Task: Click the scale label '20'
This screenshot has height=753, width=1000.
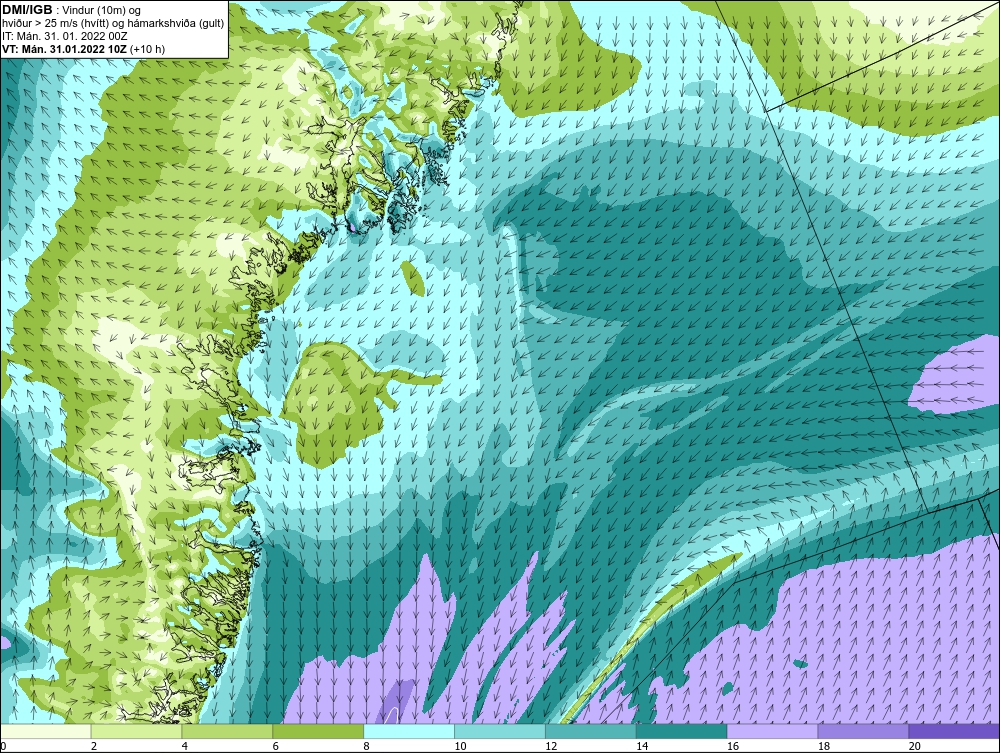Action: click(x=915, y=746)
